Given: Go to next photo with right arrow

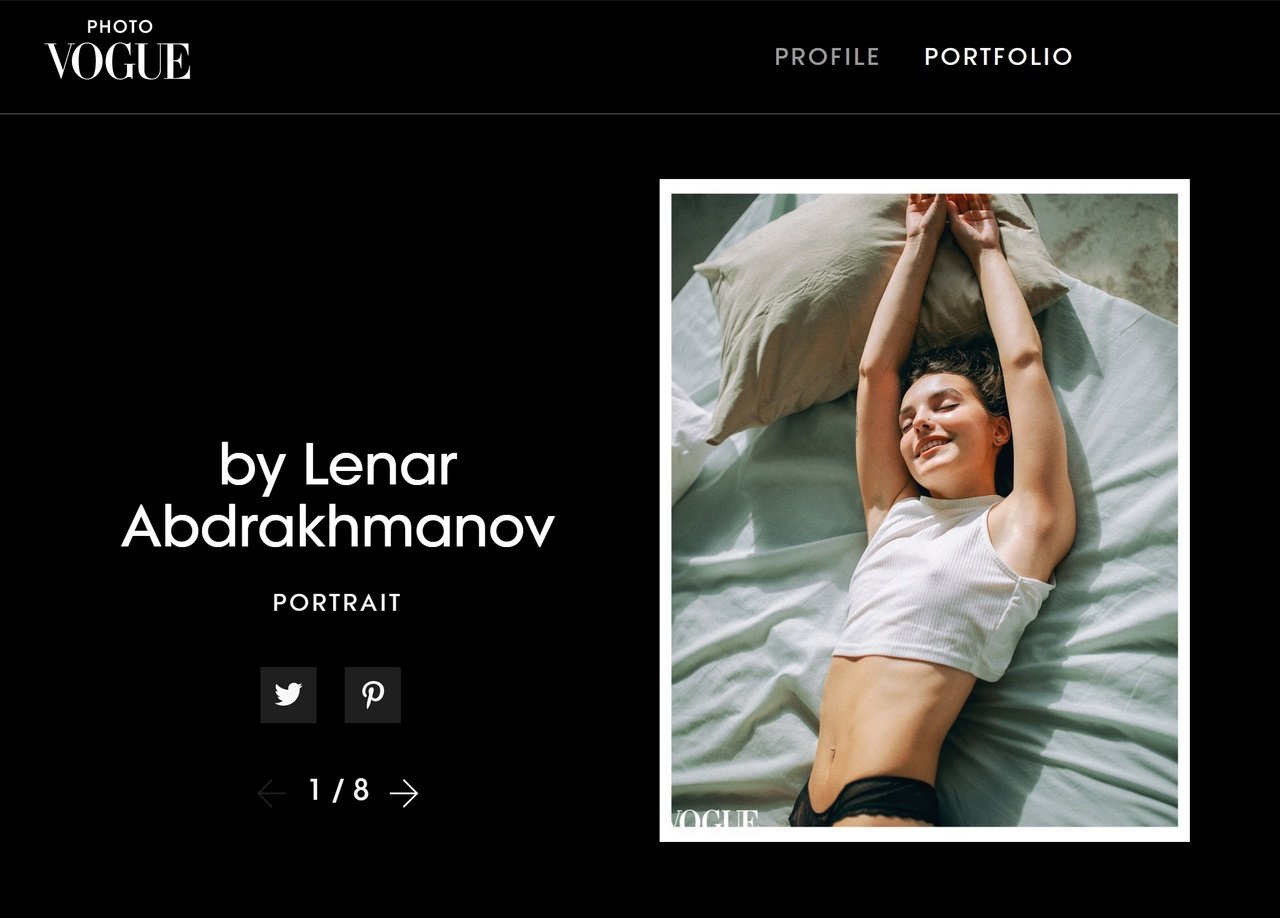Looking at the screenshot, I should tap(404, 793).
